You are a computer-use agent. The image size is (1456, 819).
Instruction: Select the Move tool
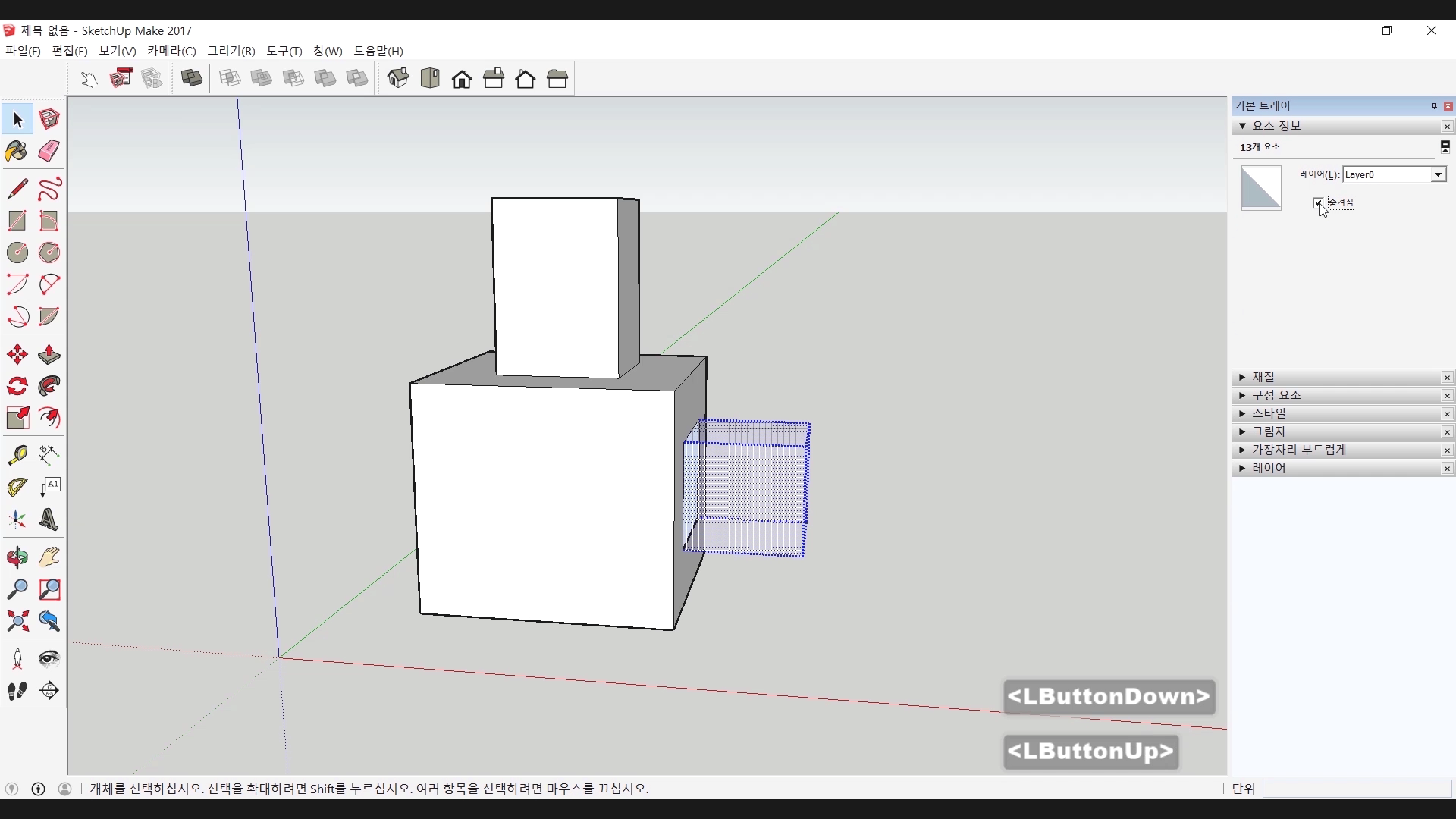[17, 355]
